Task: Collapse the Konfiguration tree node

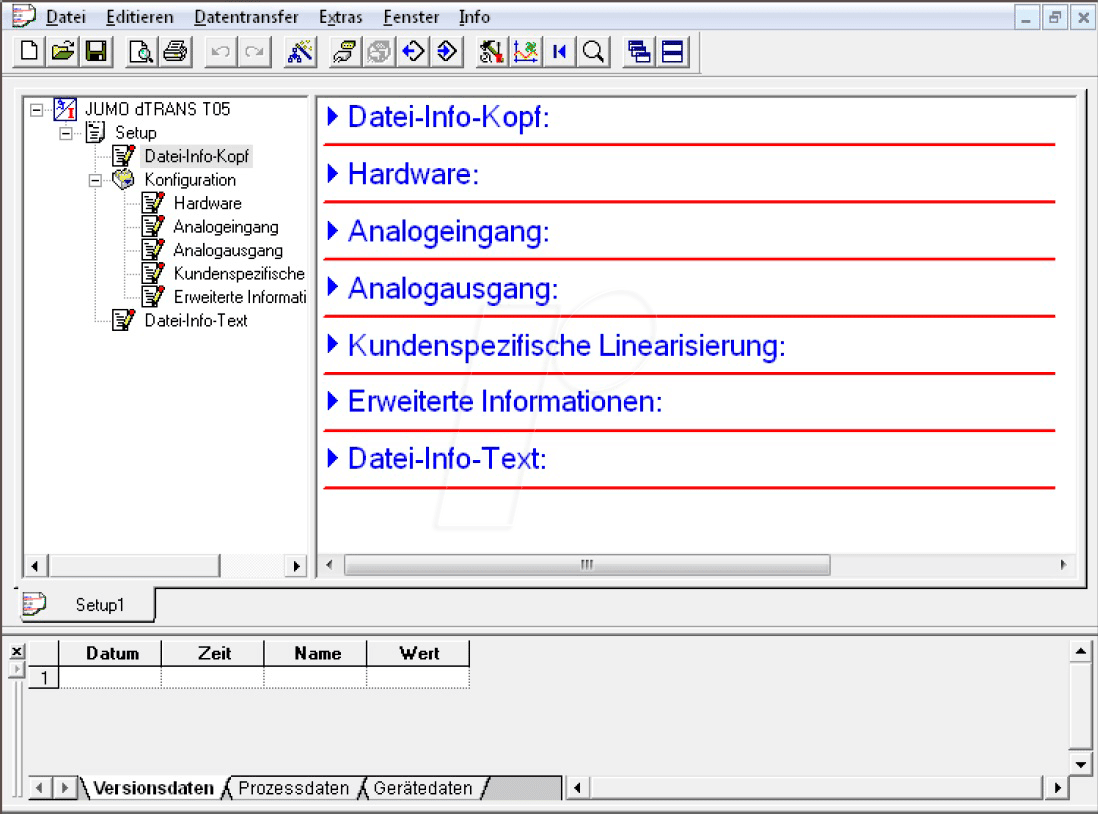Action: [x=96, y=180]
